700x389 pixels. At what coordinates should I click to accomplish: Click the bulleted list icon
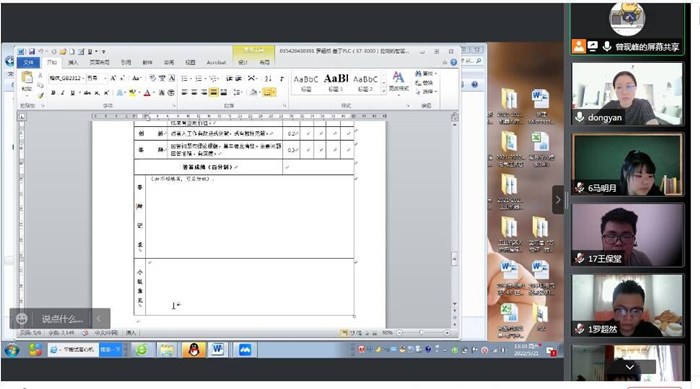(x=185, y=79)
